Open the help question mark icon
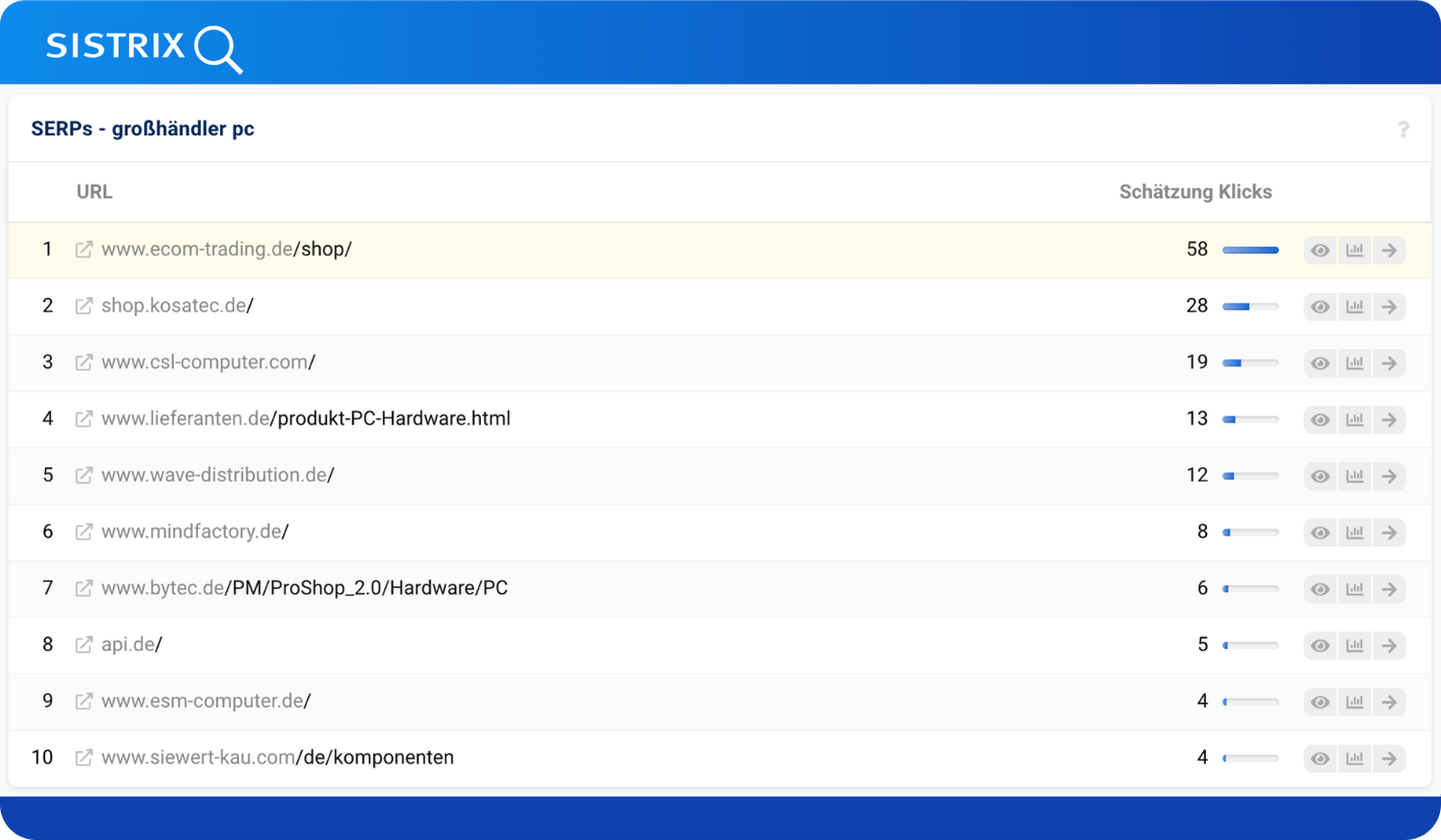 tap(1402, 130)
